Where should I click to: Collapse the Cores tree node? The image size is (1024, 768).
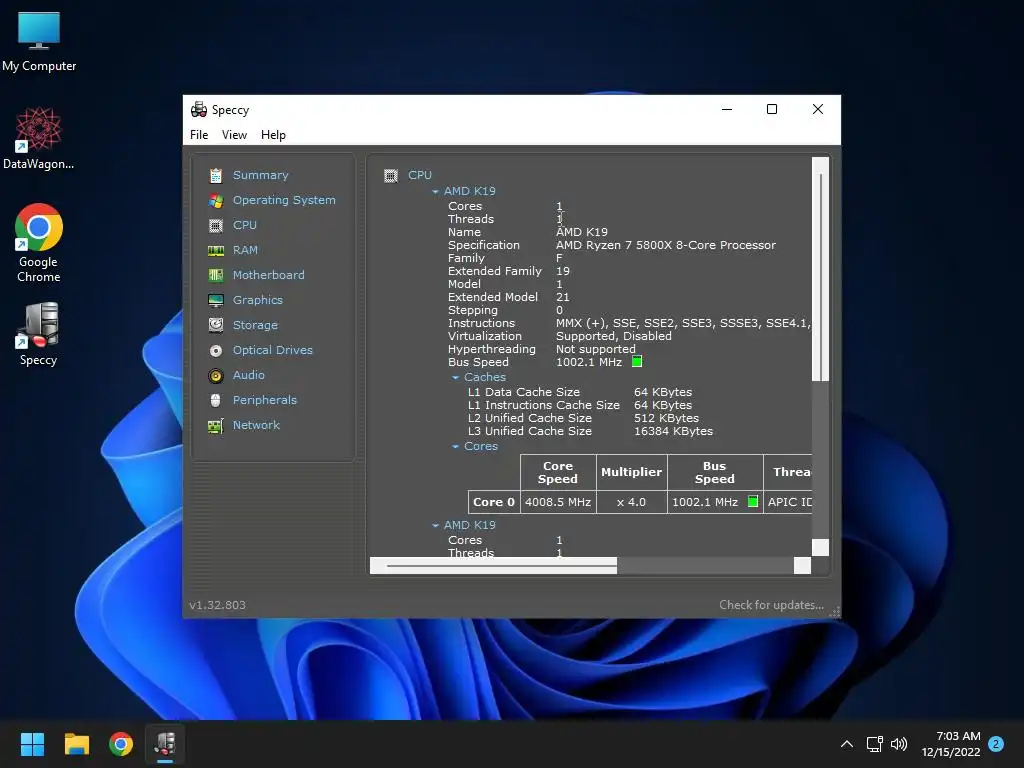tap(456, 447)
